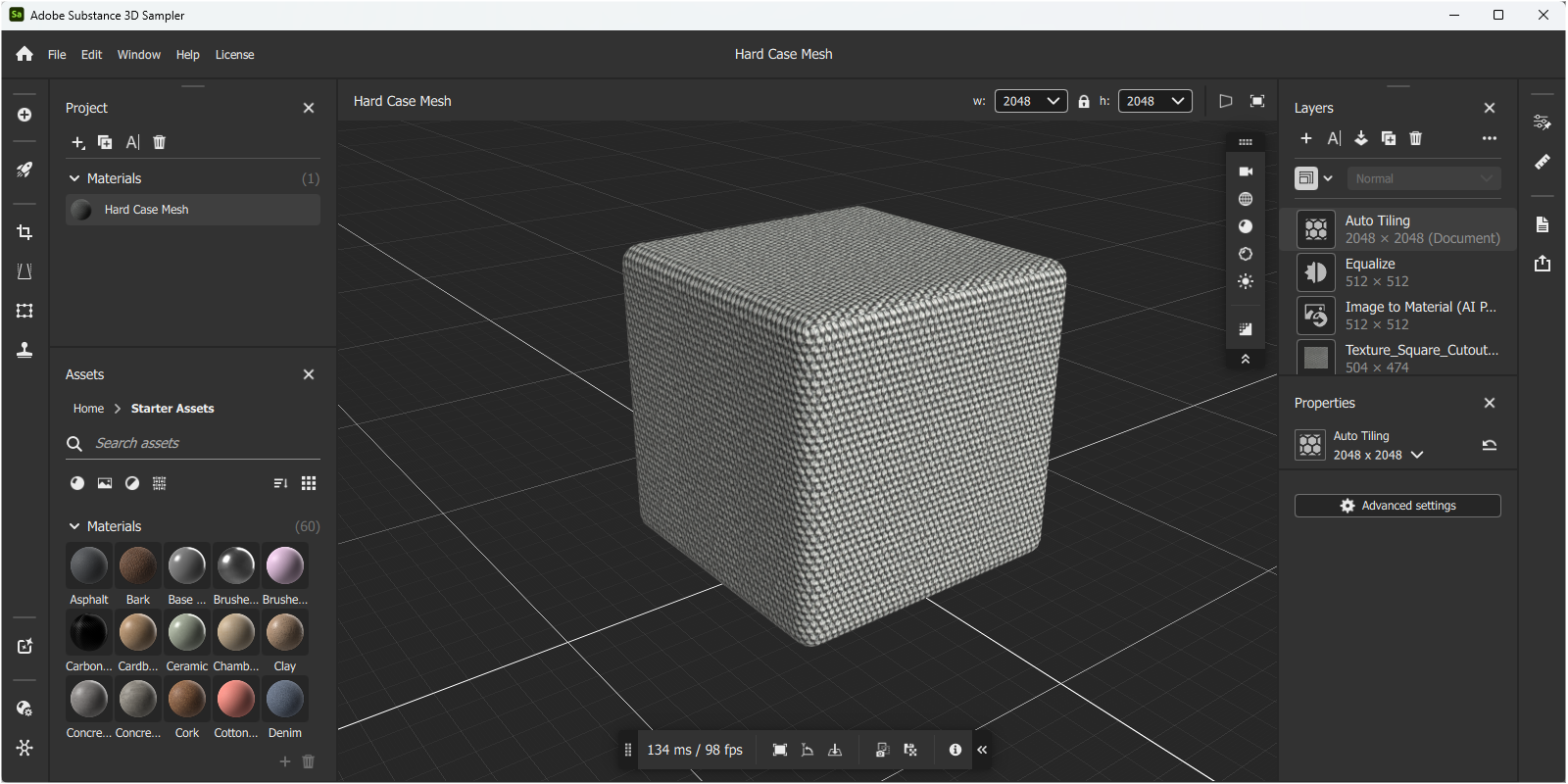1568x784 pixels.
Task: Collapse the Materials section in Project panel
Action: click(74, 178)
